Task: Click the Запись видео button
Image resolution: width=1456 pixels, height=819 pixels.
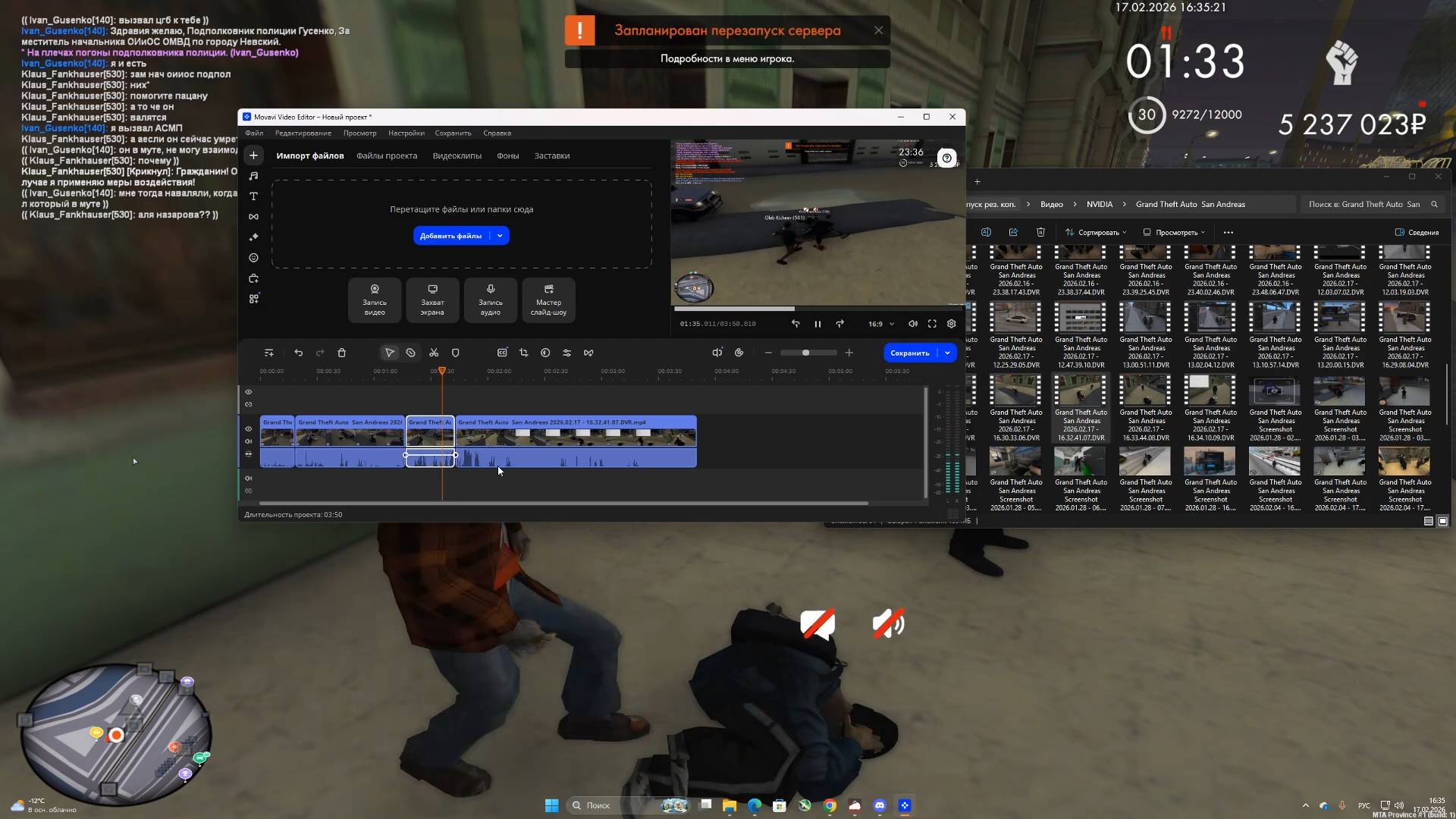Action: pos(375,300)
